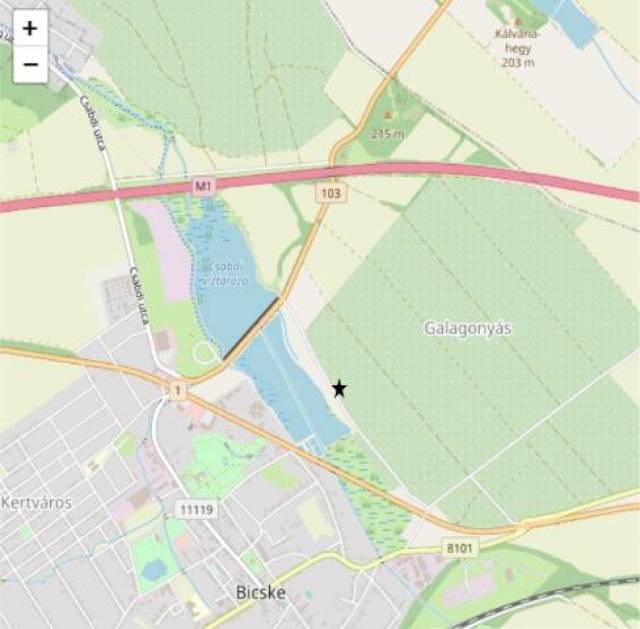640x629 pixels.
Task: Click the Kálvária-hegy 203 m peak label
Action: [x=518, y=48]
